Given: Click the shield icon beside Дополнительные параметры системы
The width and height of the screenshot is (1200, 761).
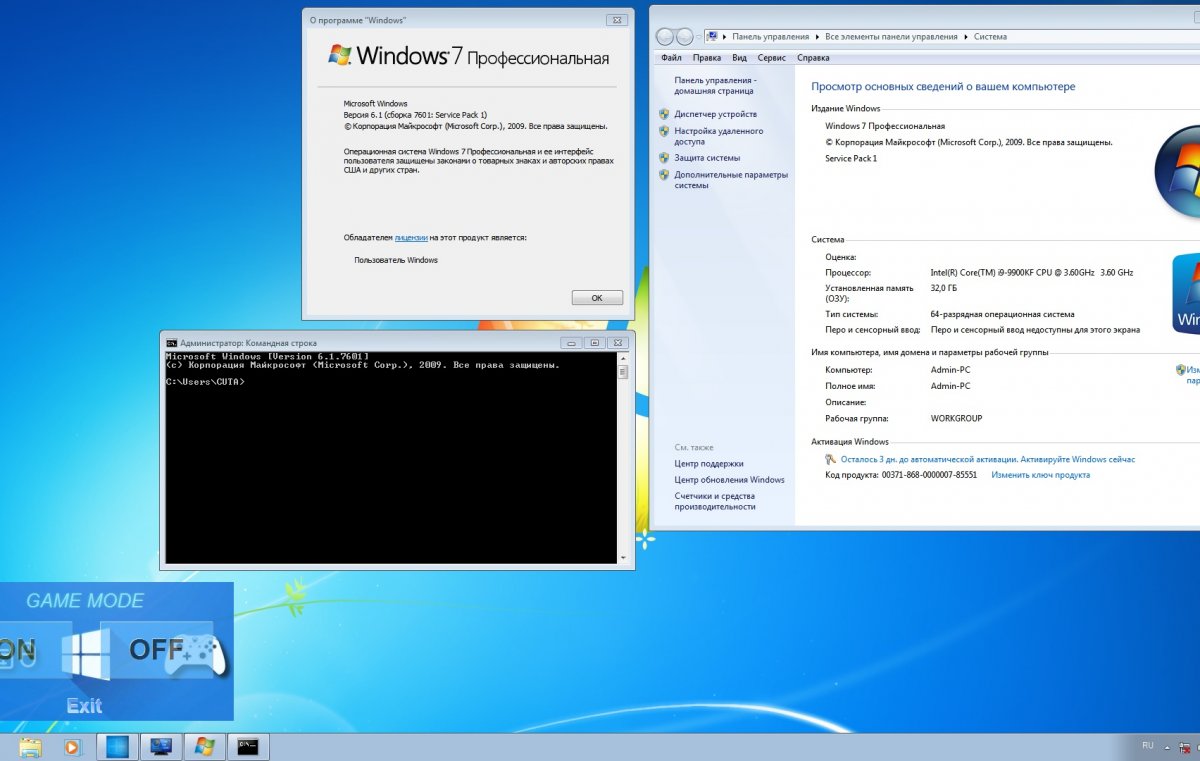Looking at the screenshot, I should click(664, 175).
